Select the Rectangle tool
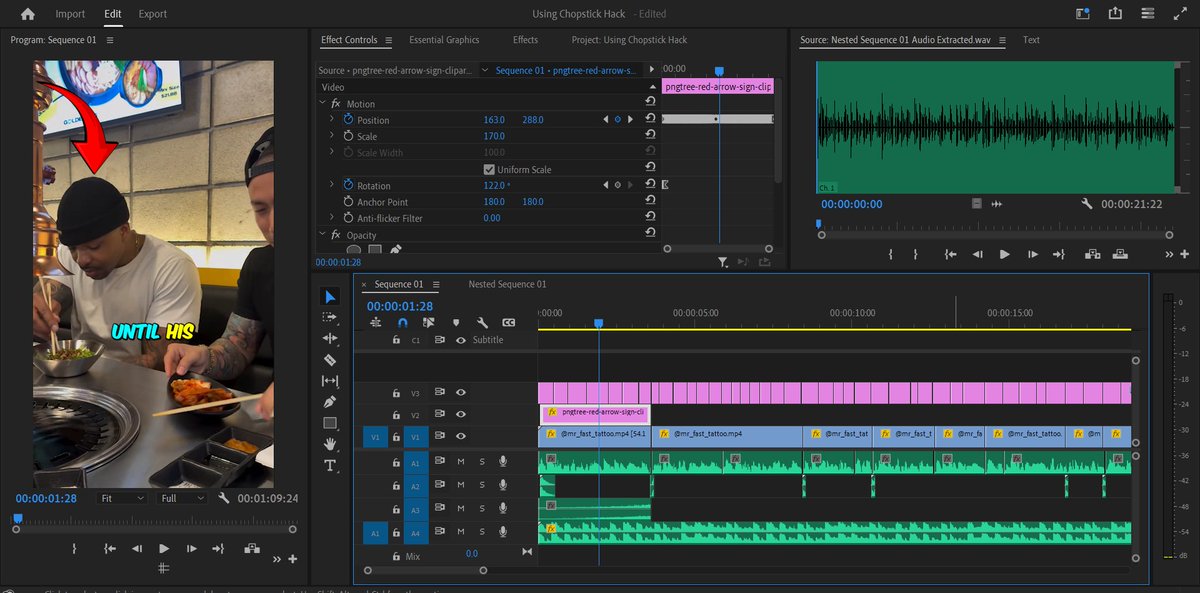The height and width of the screenshot is (593, 1200). click(x=331, y=423)
